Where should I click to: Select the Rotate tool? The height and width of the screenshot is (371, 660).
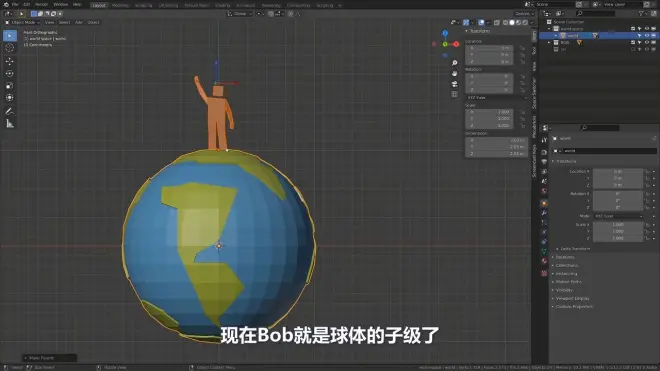pyautogui.click(x=10, y=73)
